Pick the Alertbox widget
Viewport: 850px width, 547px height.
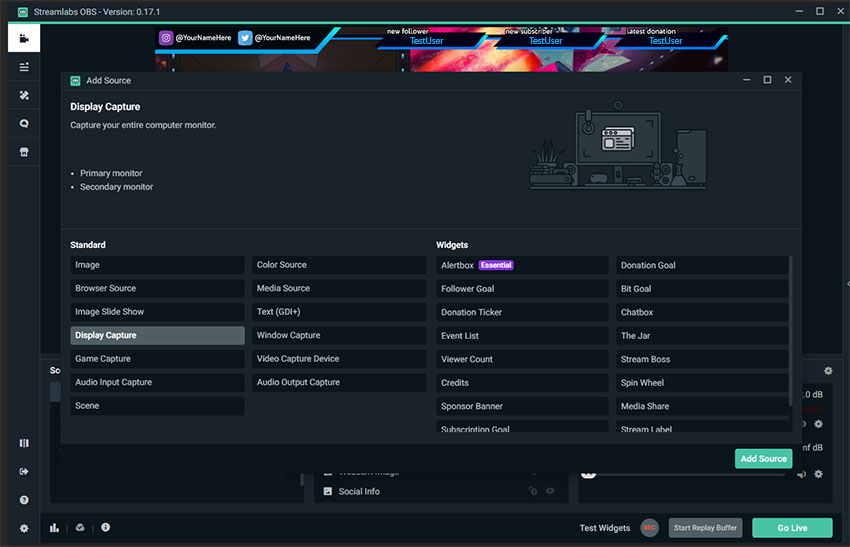coord(522,265)
